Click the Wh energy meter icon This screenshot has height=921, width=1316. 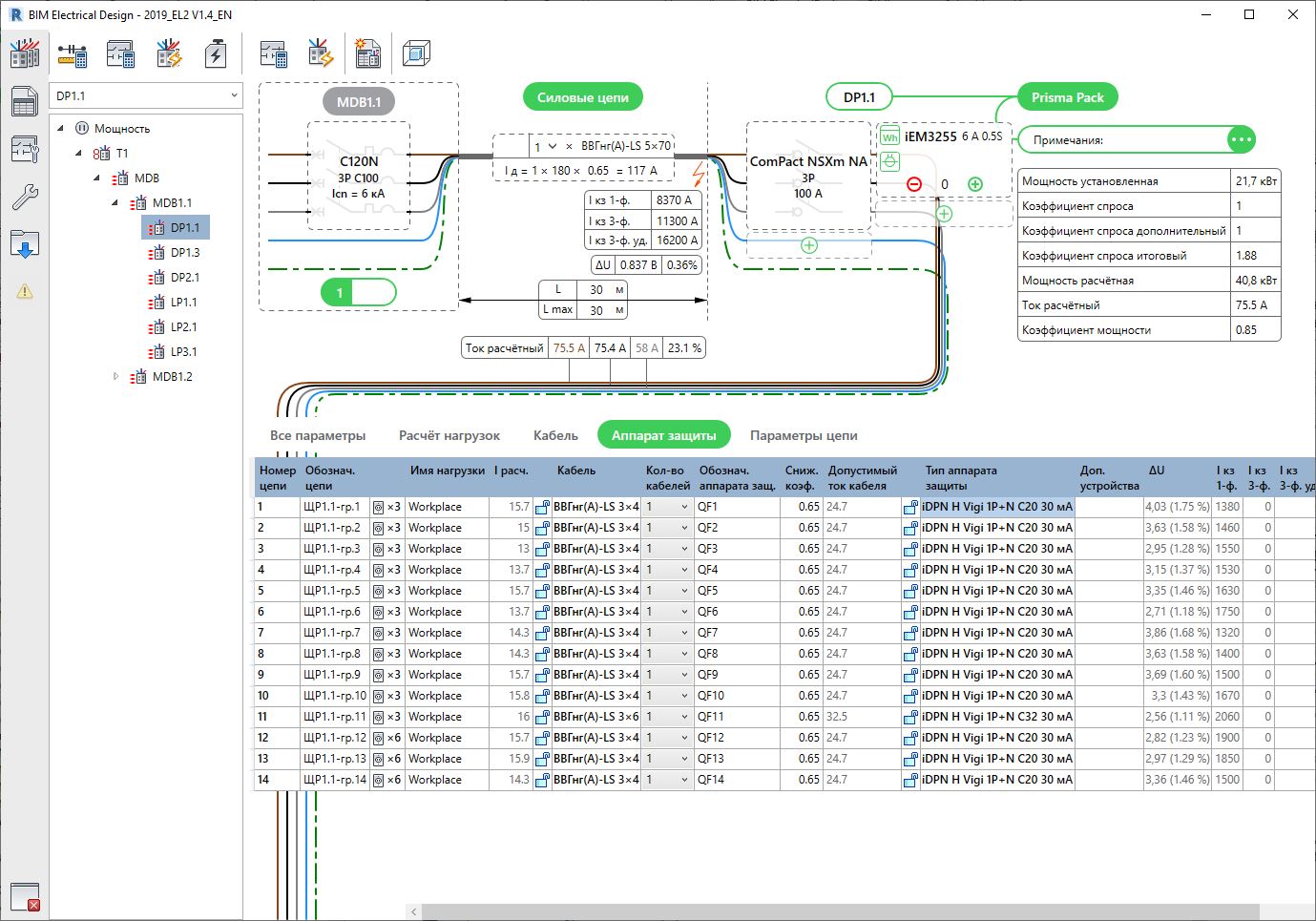click(889, 136)
